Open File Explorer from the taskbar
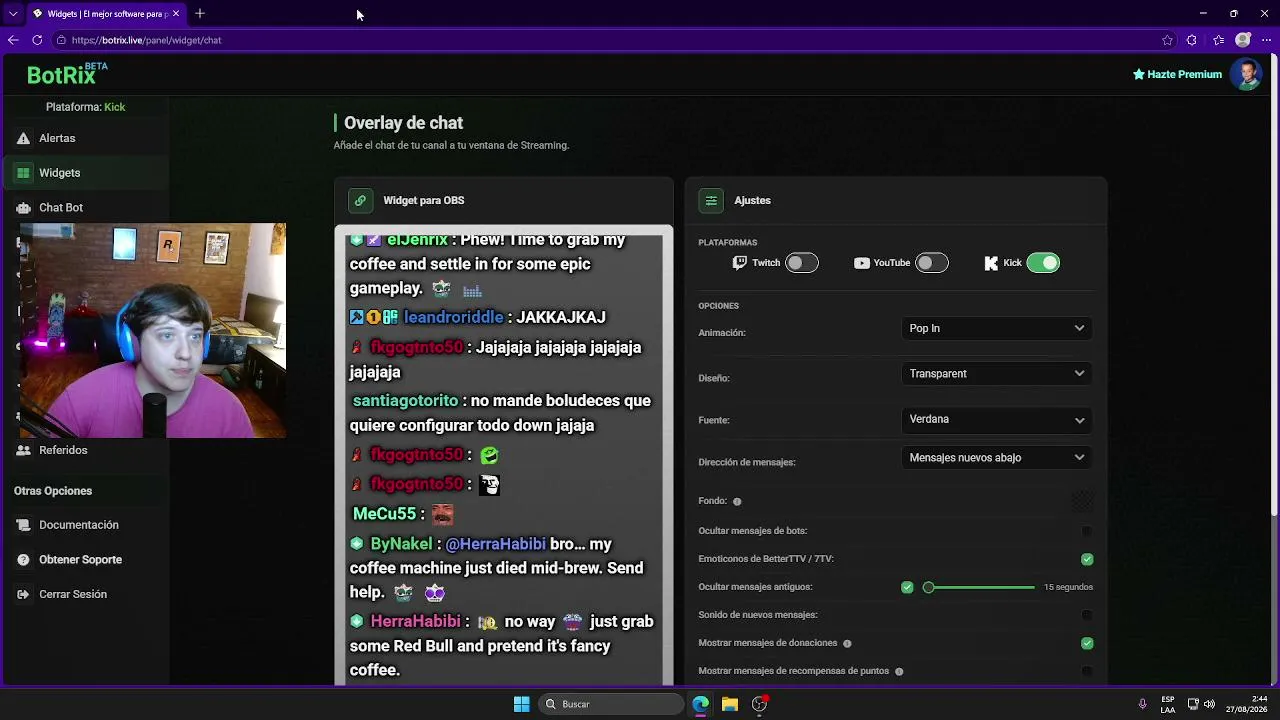1280x720 pixels. pos(730,704)
